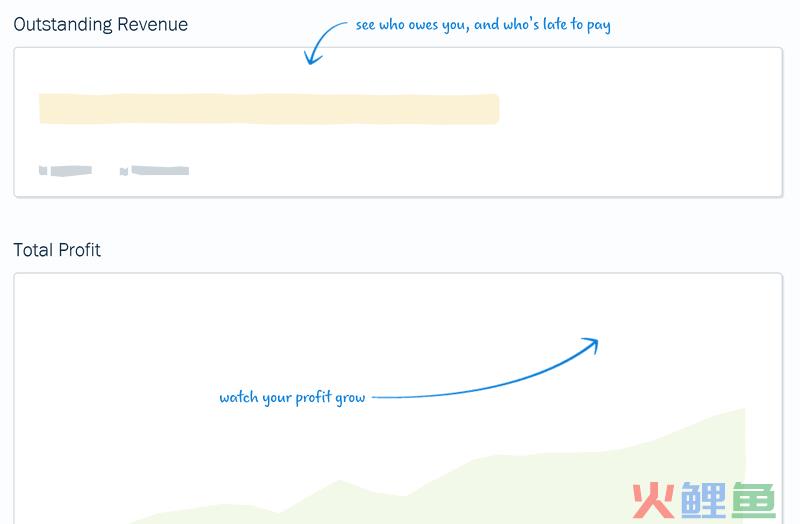Click the second small gray legend square

click(x=123, y=171)
